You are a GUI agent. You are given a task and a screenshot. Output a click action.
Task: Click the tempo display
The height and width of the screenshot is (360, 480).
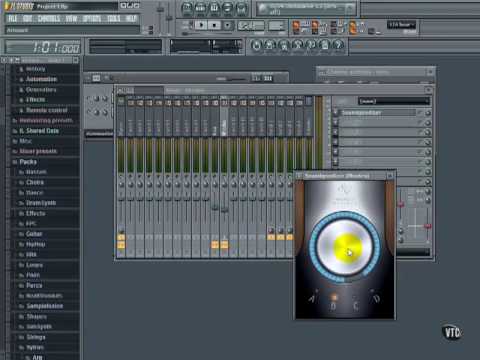tap(251, 25)
